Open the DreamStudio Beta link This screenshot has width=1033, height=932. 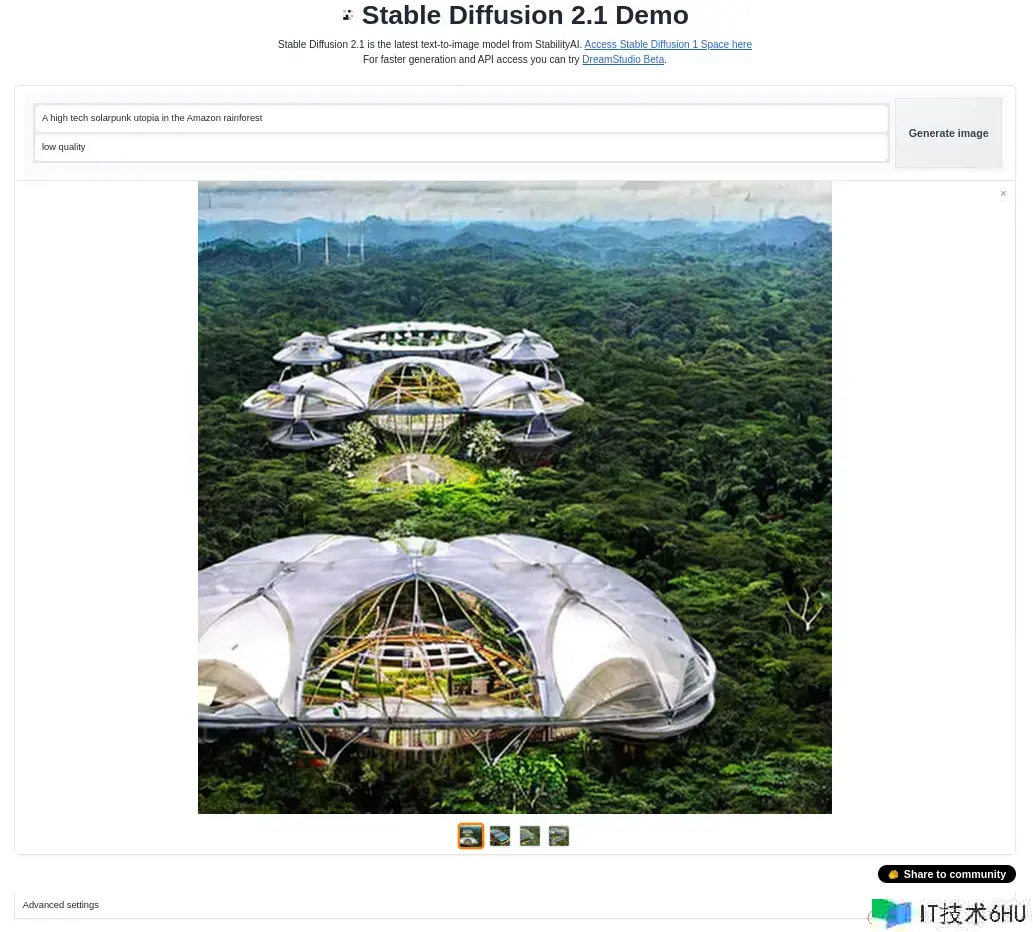[623, 59]
